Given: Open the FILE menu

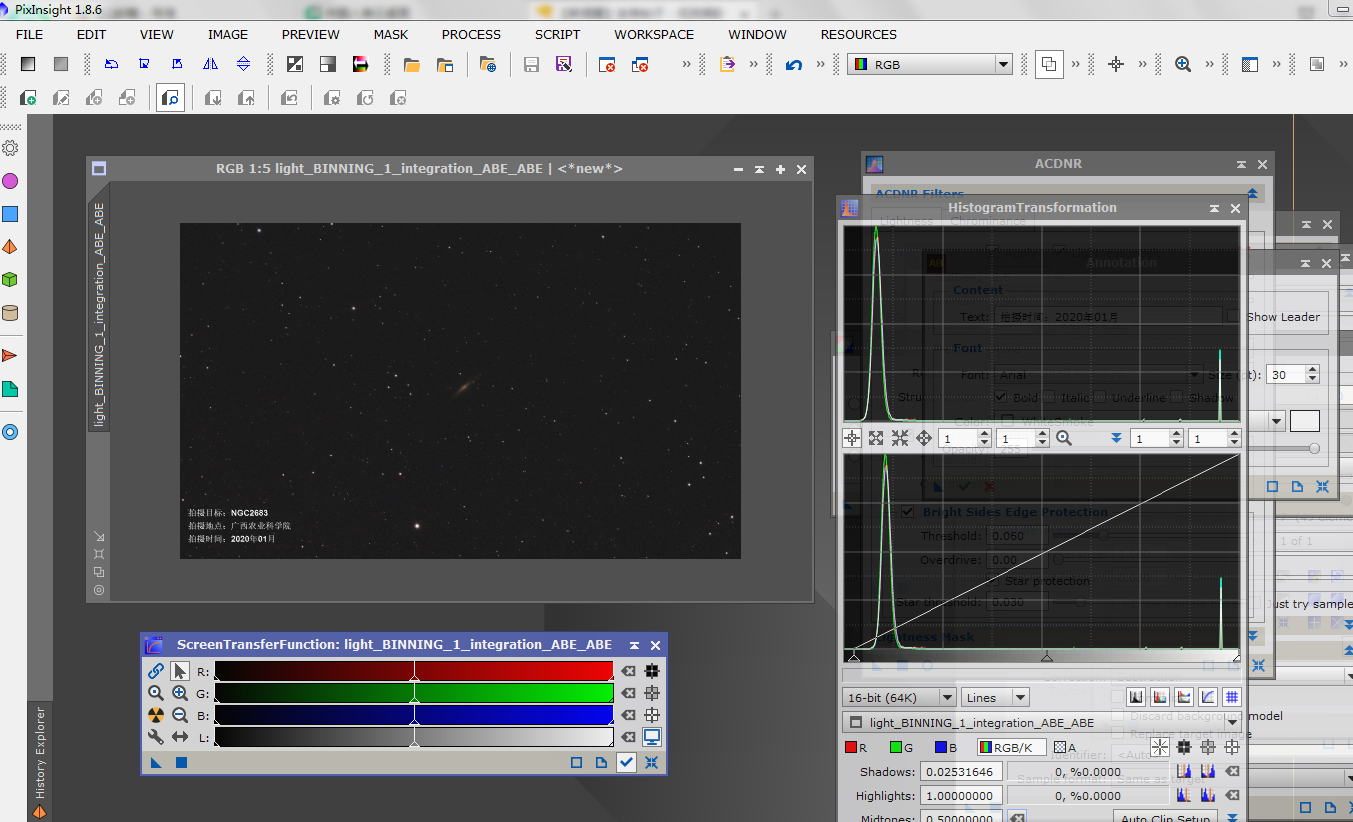Looking at the screenshot, I should 29,34.
